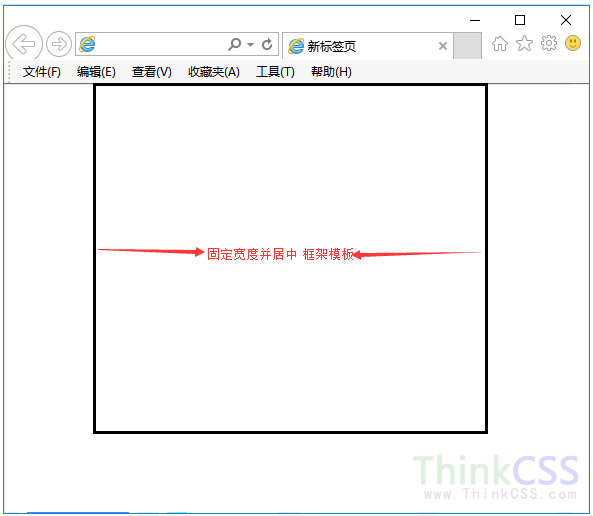Click the search magnifier in address bar
Image resolution: width=593 pixels, height=516 pixels.
click(x=234, y=44)
